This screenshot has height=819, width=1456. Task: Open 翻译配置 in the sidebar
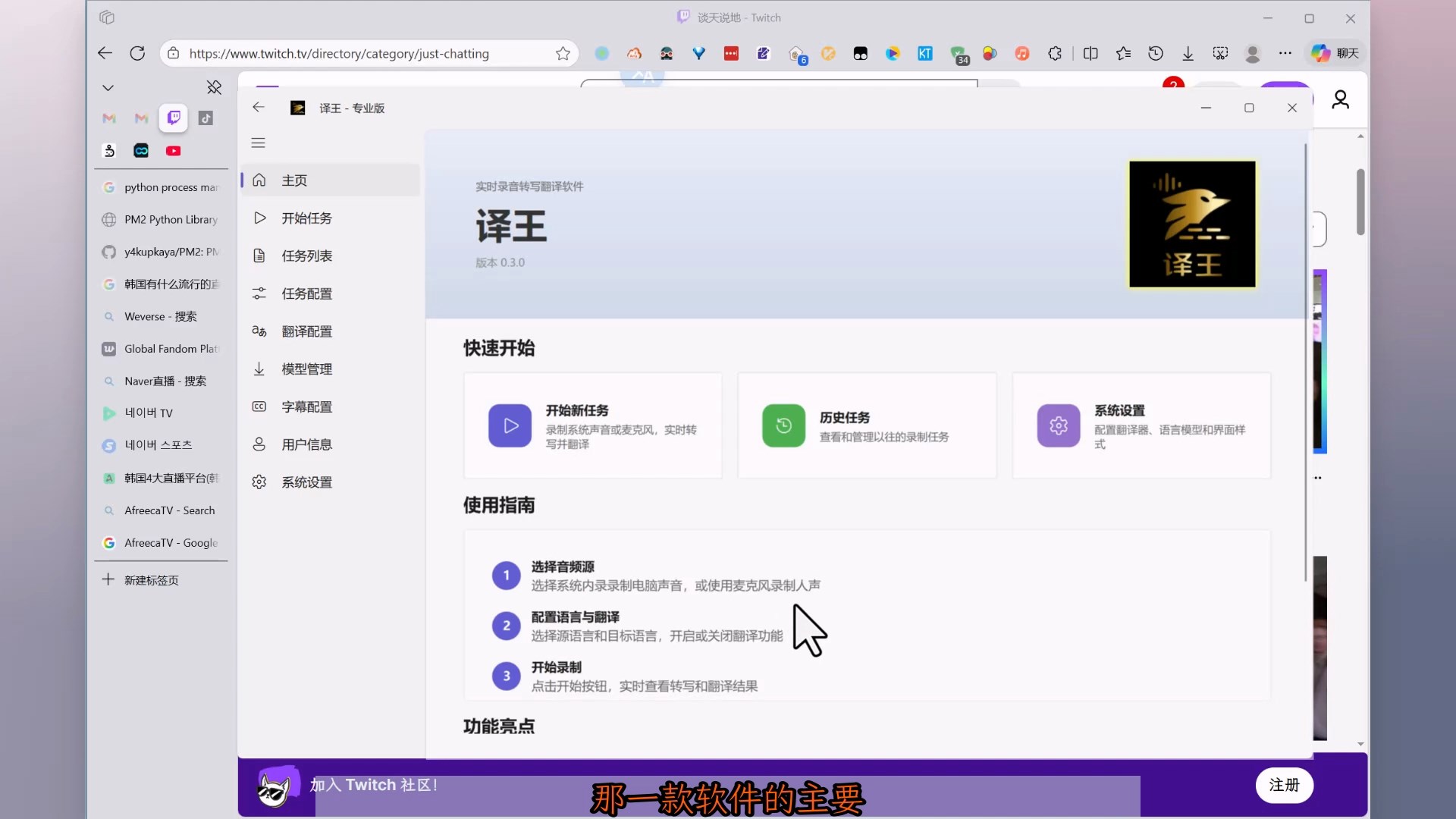coord(306,331)
